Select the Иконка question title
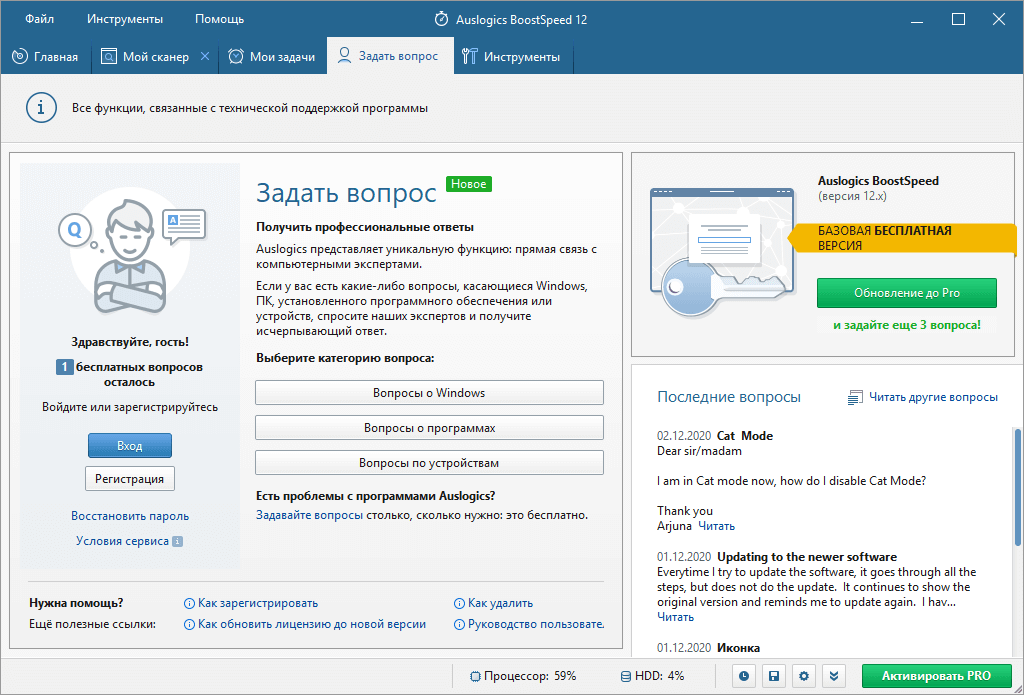The image size is (1024, 695). [738, 648]
